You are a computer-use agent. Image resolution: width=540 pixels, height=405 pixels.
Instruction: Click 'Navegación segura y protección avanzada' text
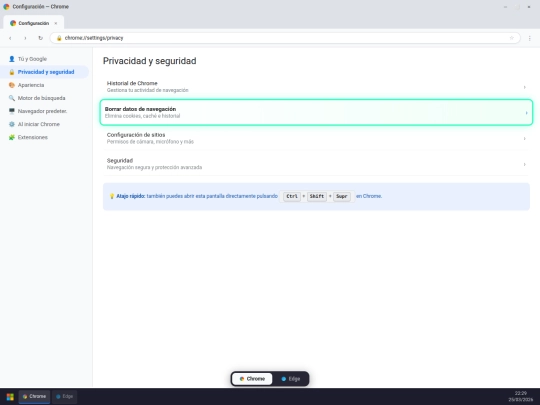(x=154, y=168)
